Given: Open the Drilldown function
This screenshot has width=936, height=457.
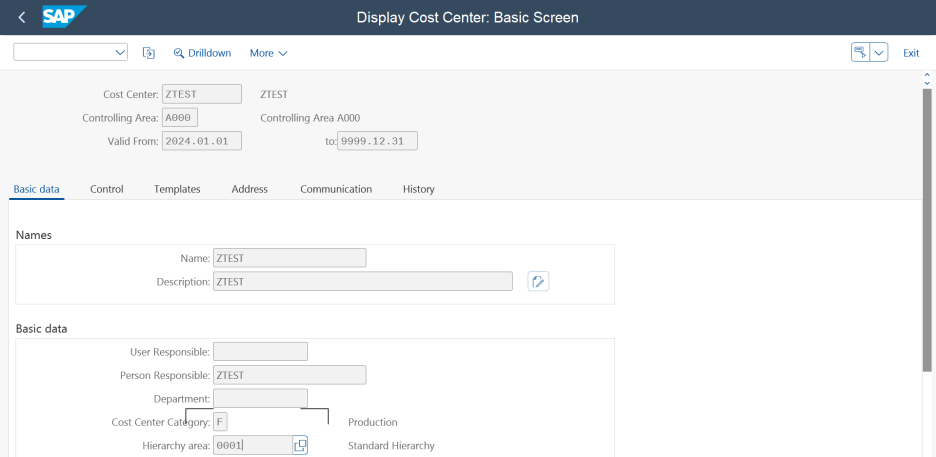Looking at the screenshot, I should pyautogui.click(x=202, y=53).
